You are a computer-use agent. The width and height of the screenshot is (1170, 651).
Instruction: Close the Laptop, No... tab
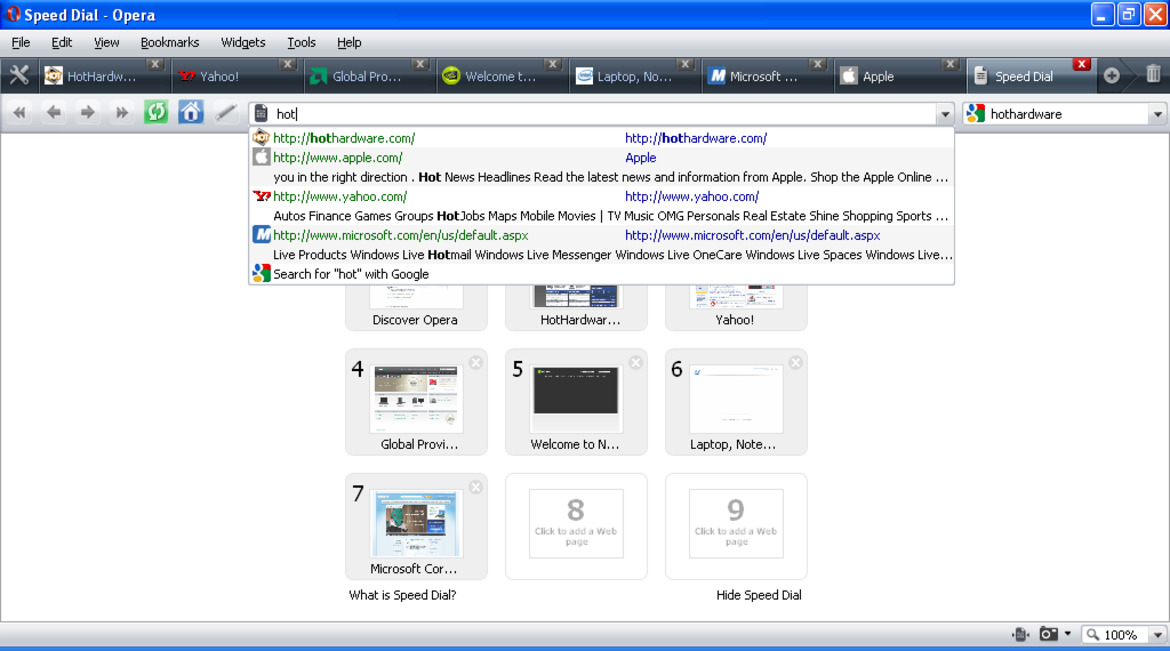(x=685, y=64)
